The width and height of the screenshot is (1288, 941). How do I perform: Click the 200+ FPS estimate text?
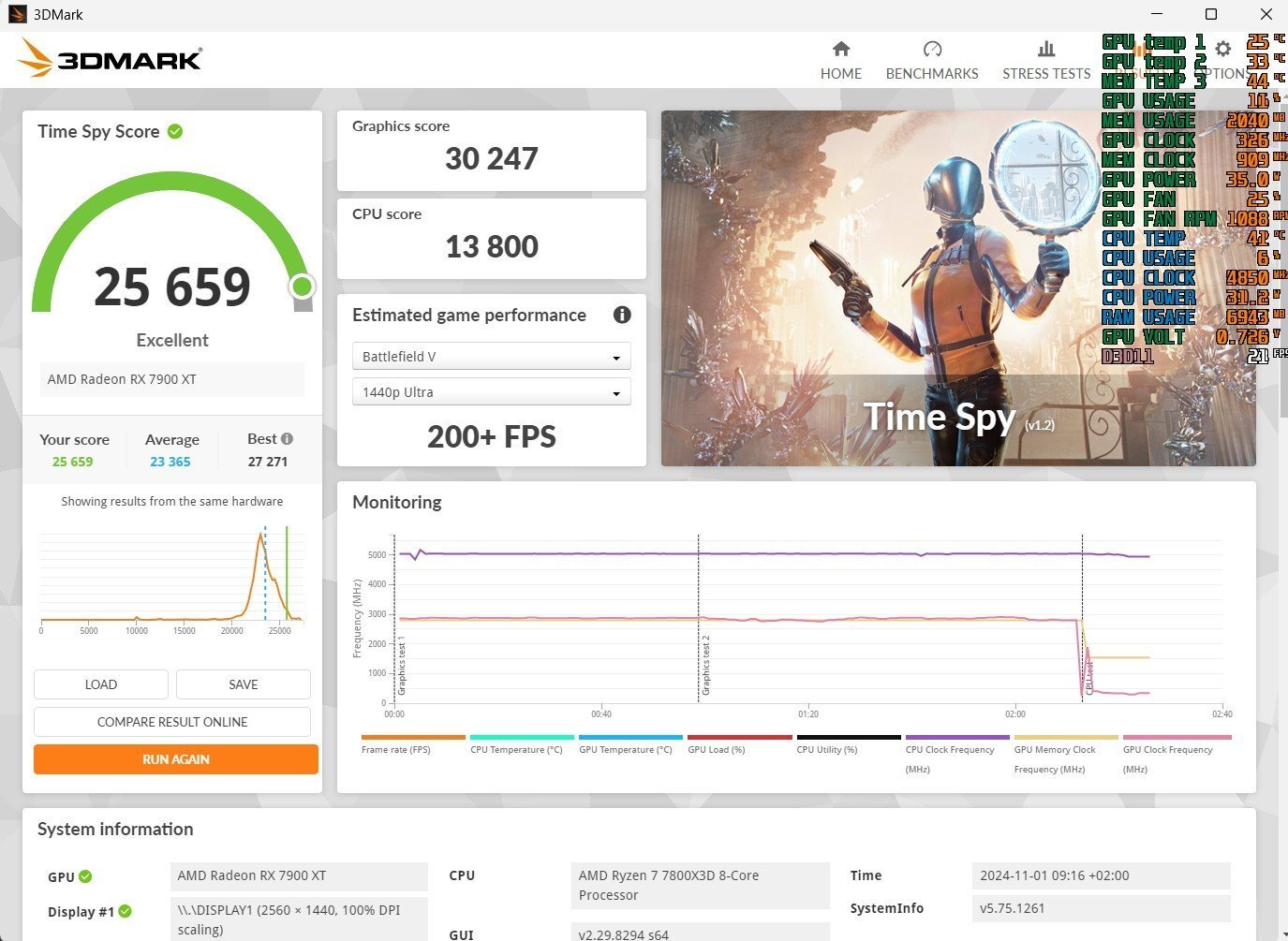(491, 437)
